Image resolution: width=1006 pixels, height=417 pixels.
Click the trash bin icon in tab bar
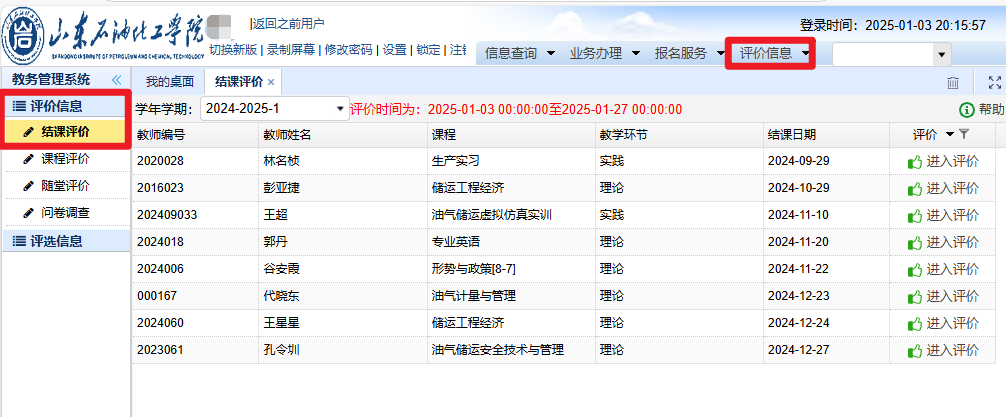click(x=953, y=83)
